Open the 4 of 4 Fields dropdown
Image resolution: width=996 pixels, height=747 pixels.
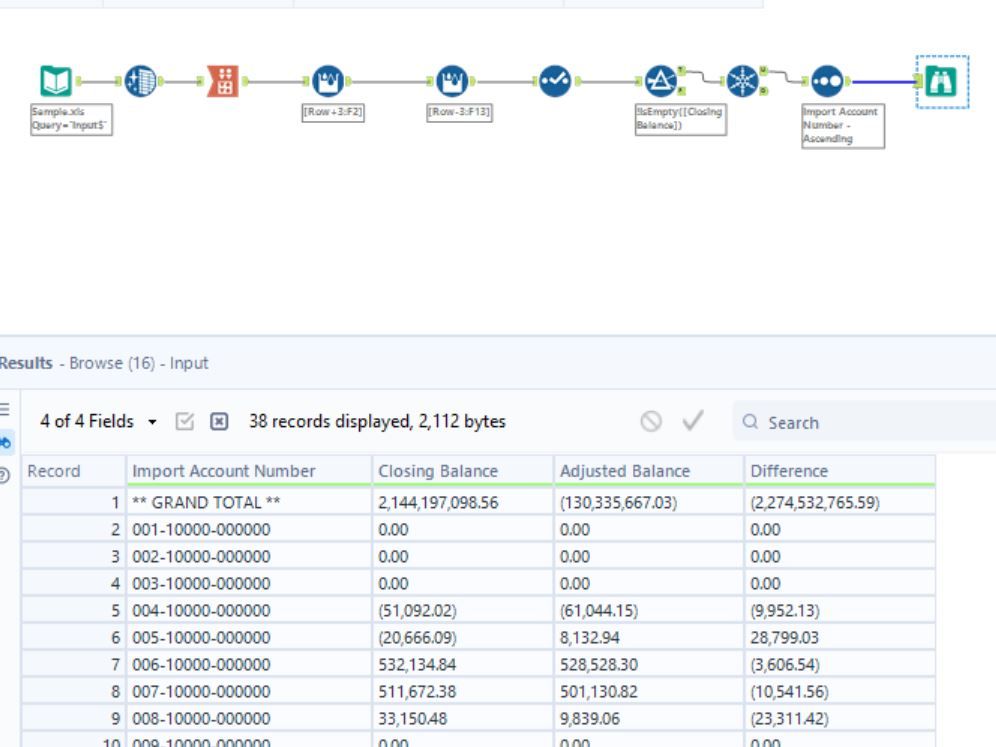[98, 421]
